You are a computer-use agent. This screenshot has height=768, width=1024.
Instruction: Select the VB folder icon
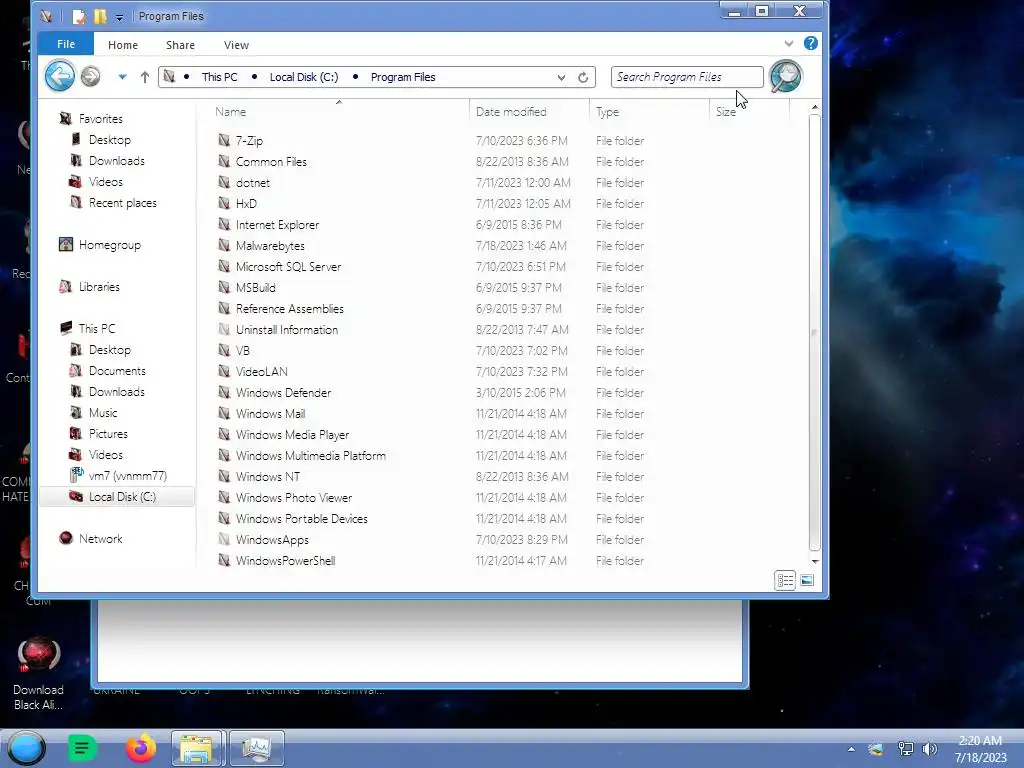pyautogui.click(x=224, y=350)
